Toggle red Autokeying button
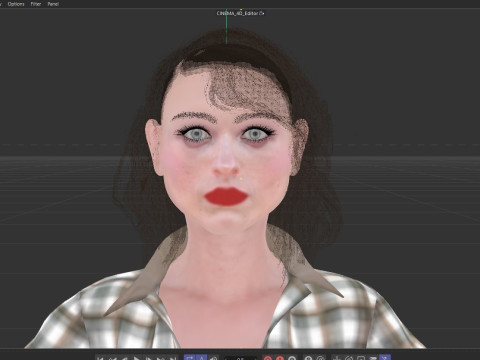Viewport: 480px width, 360px height. [x=280, y=358]
